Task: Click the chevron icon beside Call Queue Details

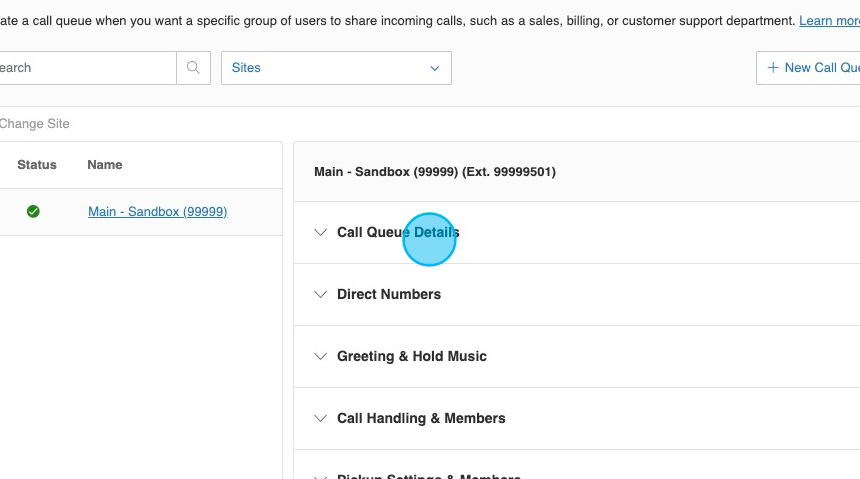Action: pyautogui.click(x=320, y=233)
